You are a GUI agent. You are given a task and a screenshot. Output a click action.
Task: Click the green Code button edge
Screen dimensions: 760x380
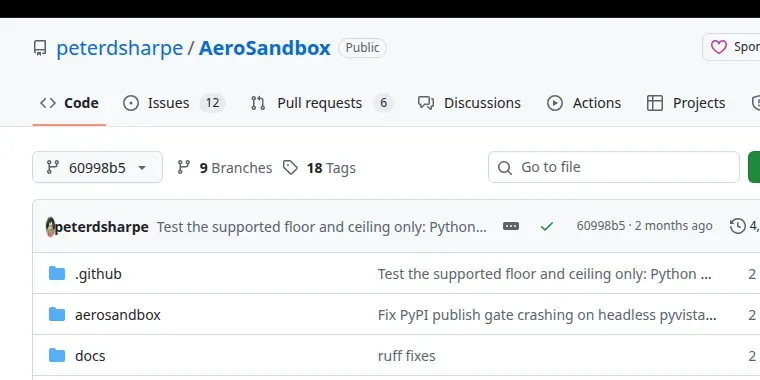point(754,167)
